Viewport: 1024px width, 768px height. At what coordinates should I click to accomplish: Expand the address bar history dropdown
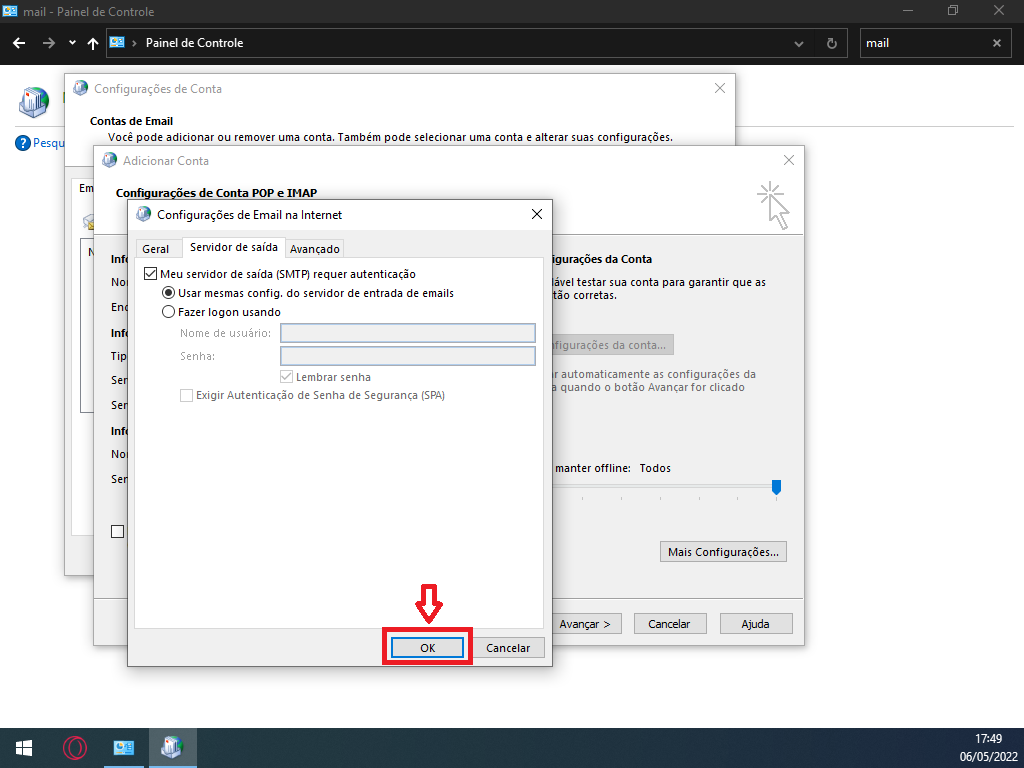click(x=799, y=43)
